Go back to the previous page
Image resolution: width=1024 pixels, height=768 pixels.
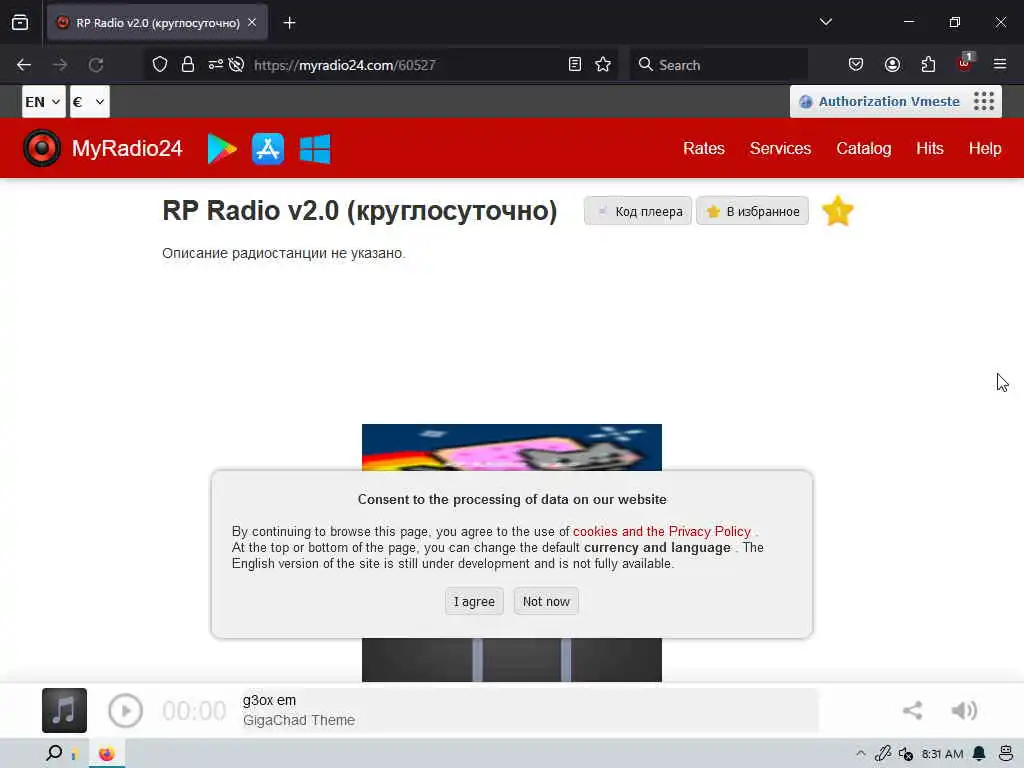click(x=24, y=65)
